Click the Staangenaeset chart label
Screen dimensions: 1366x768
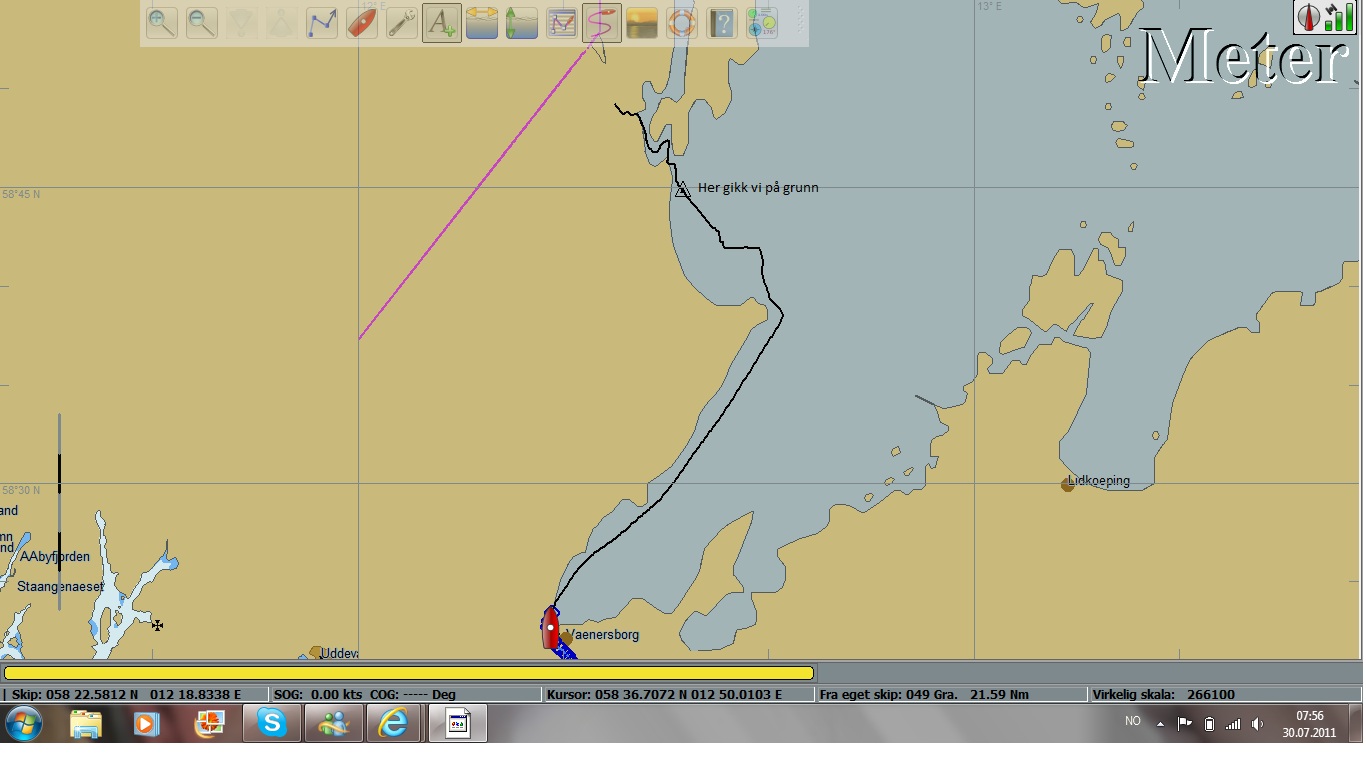[x=60, y=587]
